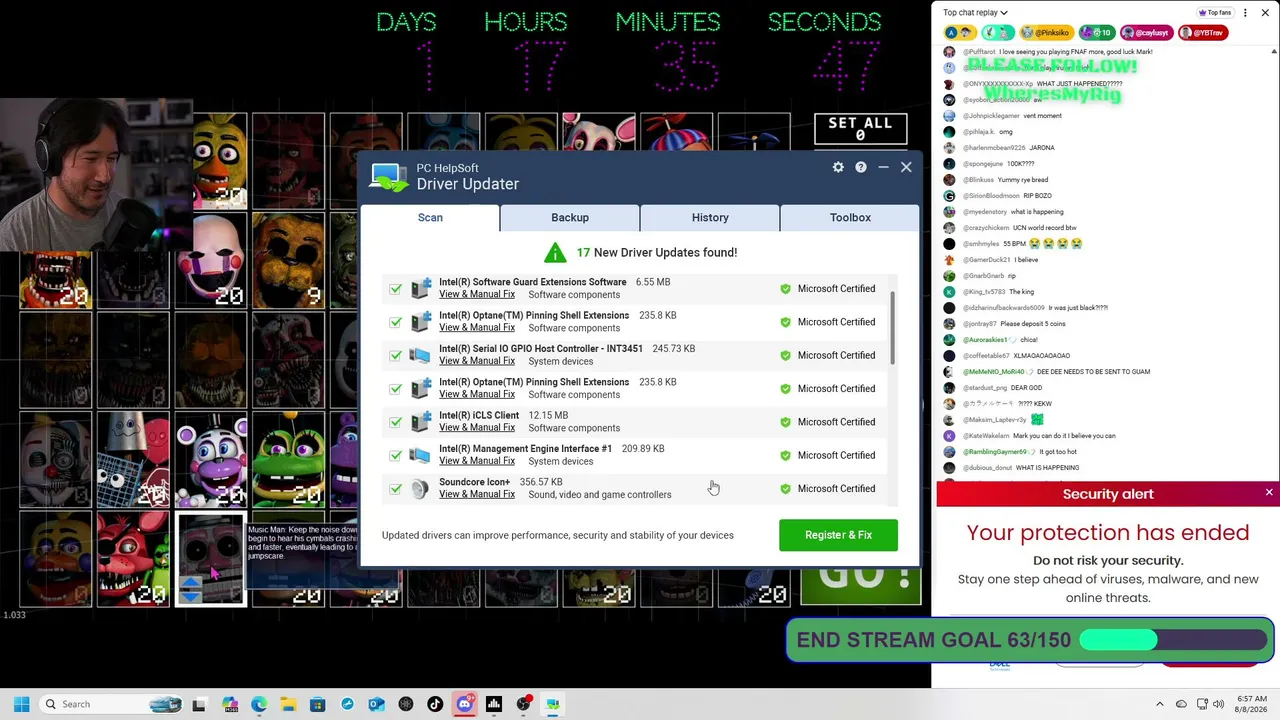Click Management Engine Interface device icon
Viewport: 1280px width, 720px height.
coord(420,455)
